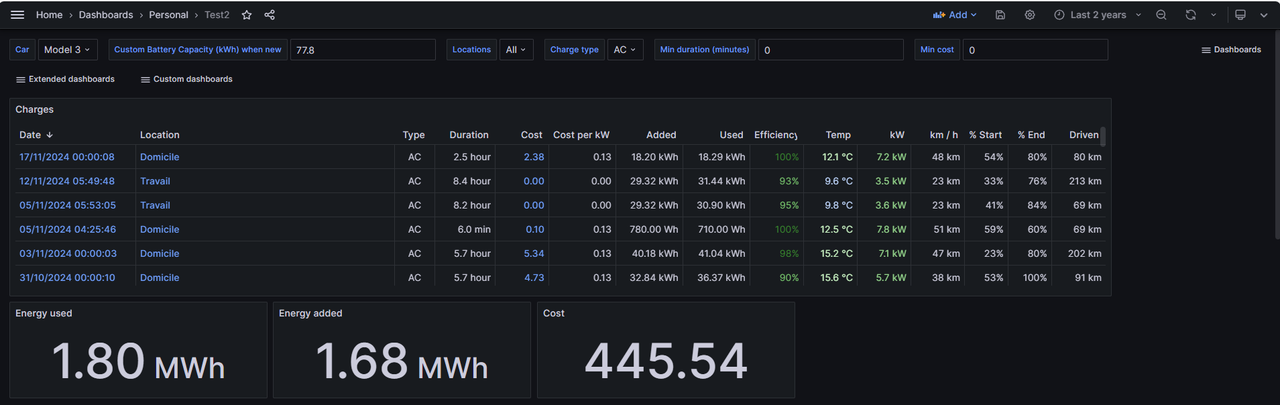Click the Custom Battery Capacity input field
Screen dimensions: 1280x405
pos(363,50)
